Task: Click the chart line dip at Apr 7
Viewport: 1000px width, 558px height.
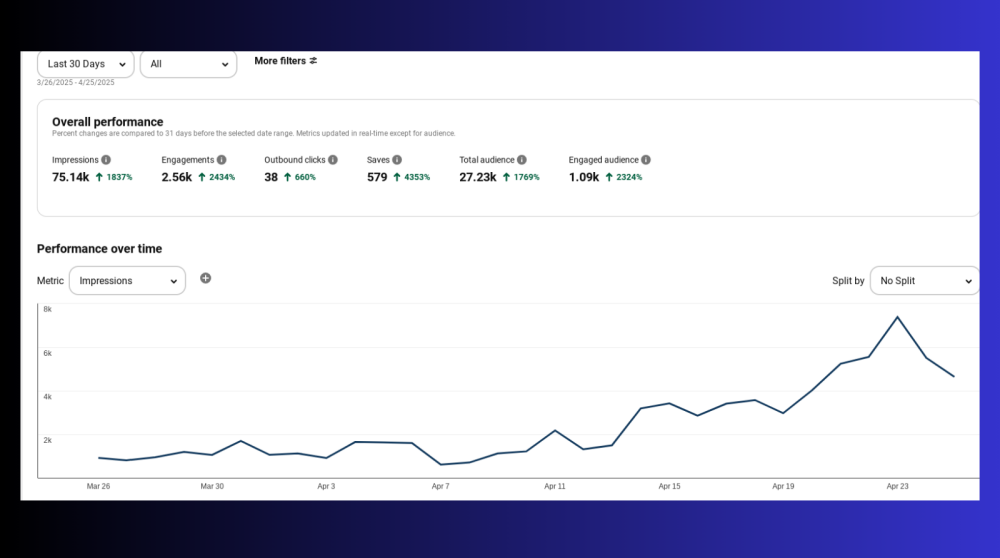Action: coord(441,464)
